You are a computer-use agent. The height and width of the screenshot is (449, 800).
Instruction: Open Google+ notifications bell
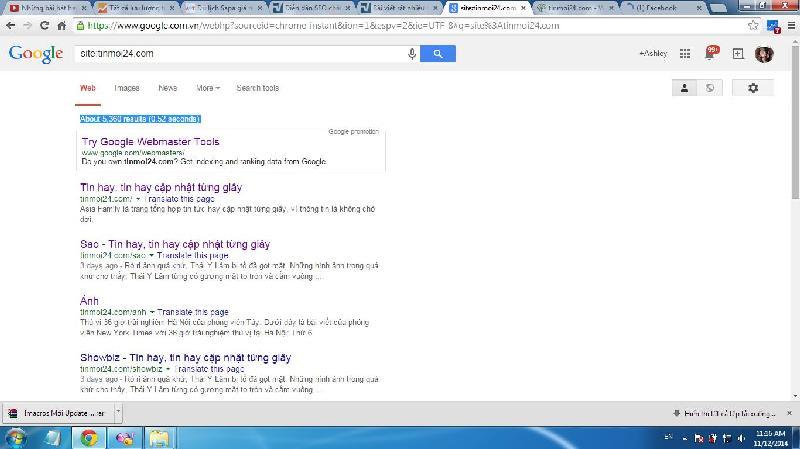(711, 53)
